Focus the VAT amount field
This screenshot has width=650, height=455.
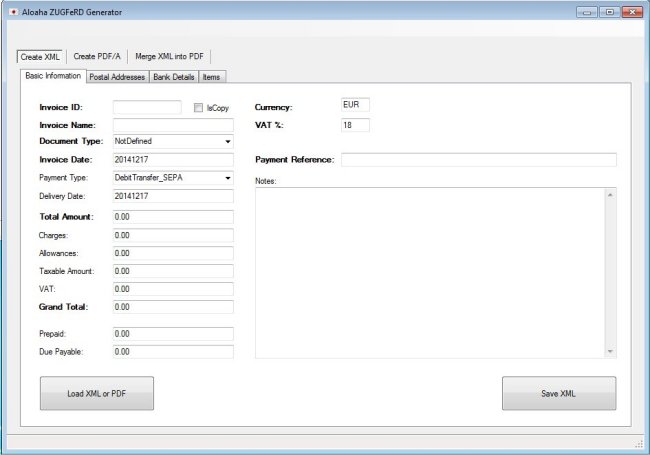point(173,289)
